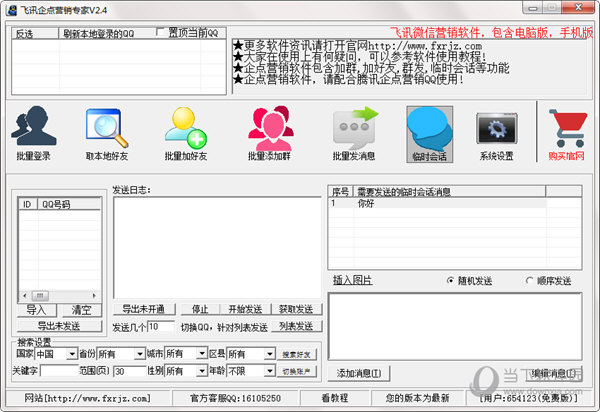Click the 列表发送 button
This screenshot has height=412, width=600.
(x=297, y=326)
